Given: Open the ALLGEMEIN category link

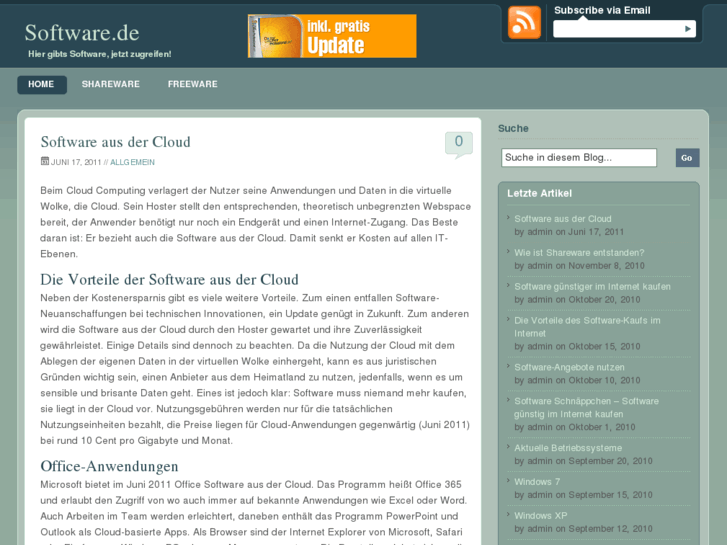Looking at the screenshot, I should coord(132,162).
